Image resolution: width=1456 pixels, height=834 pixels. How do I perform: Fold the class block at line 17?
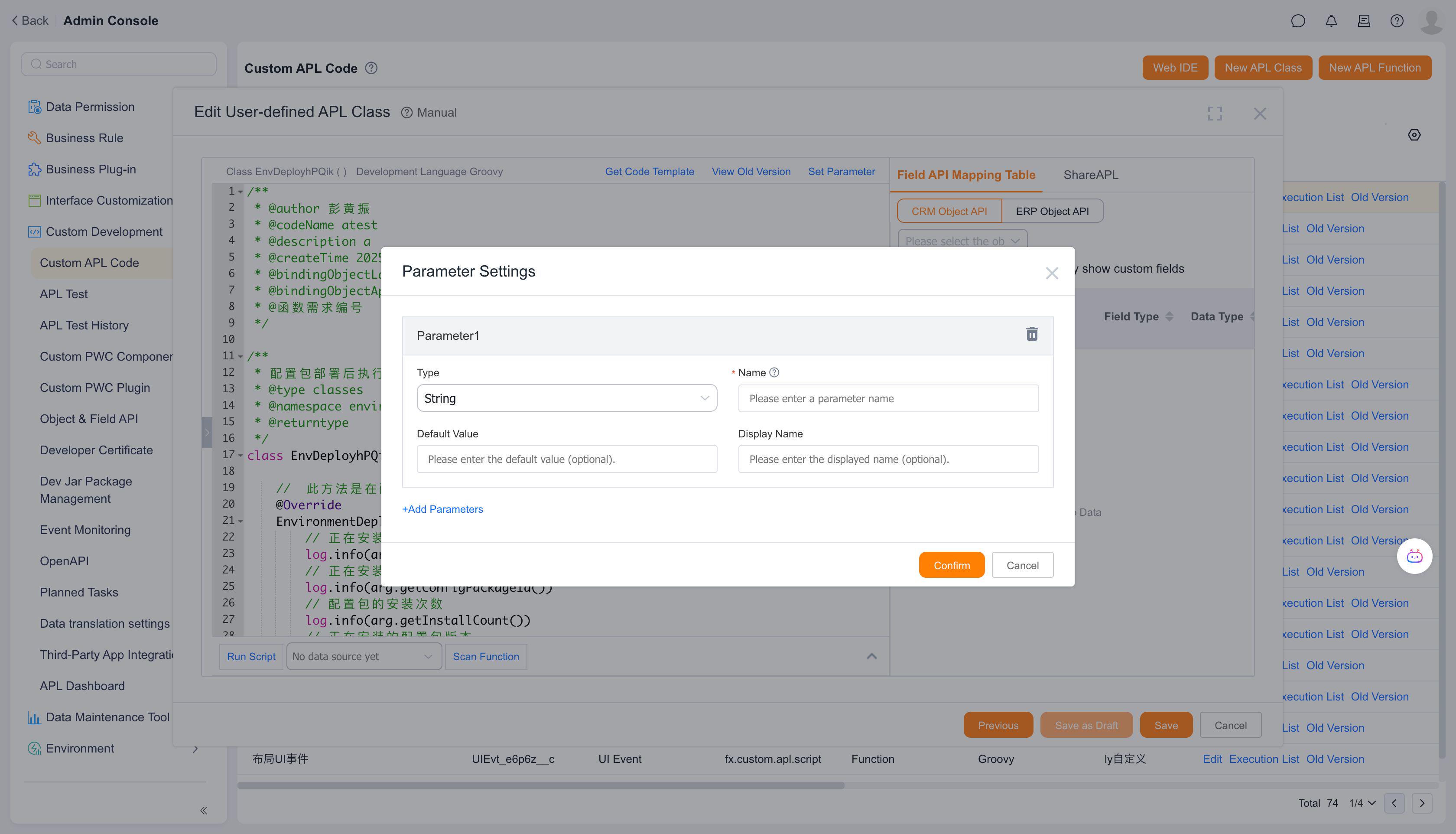(x=240, y=456)
